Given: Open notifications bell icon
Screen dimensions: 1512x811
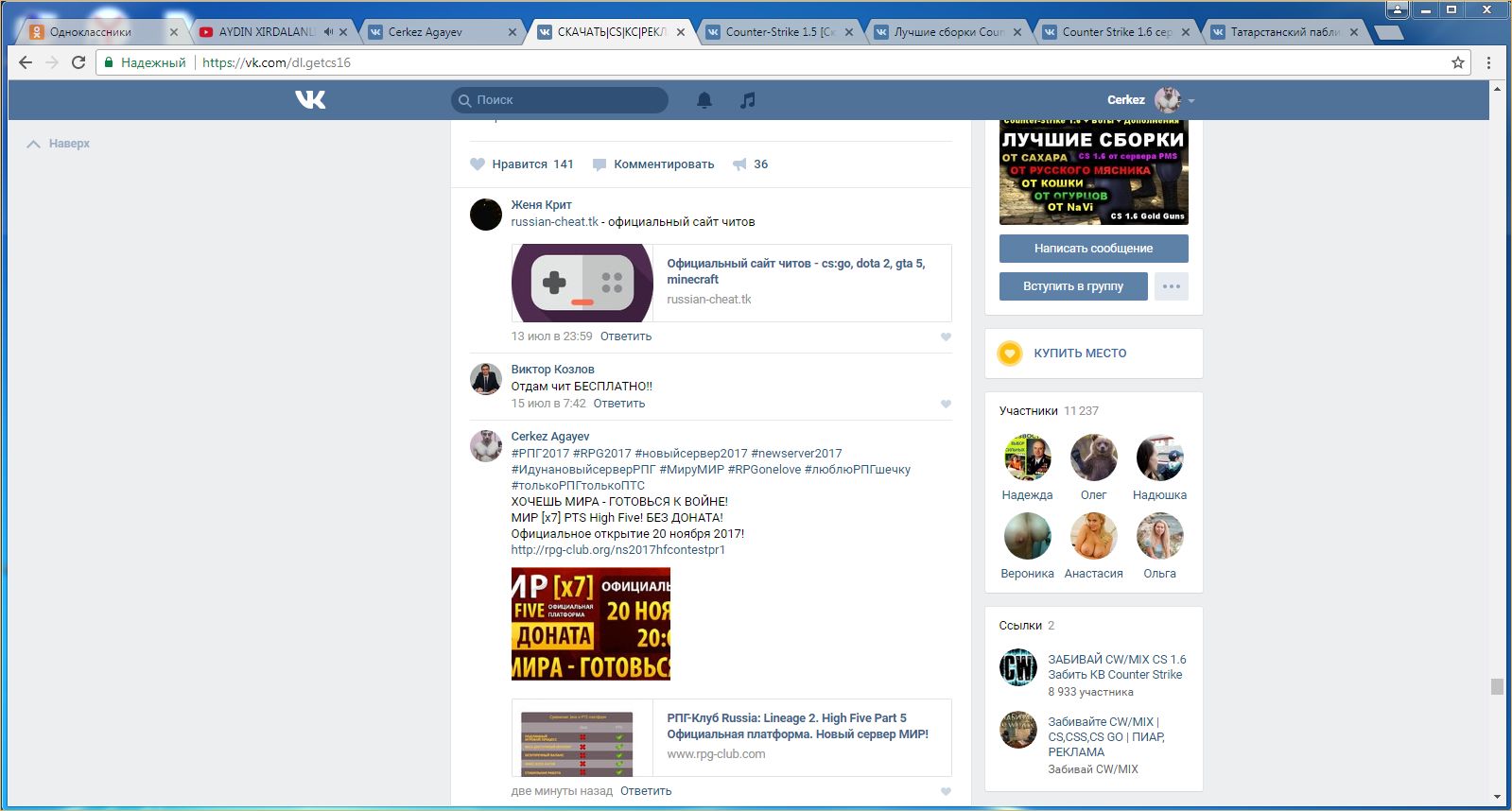Looking at the screenshot, I should click(704, 100).
